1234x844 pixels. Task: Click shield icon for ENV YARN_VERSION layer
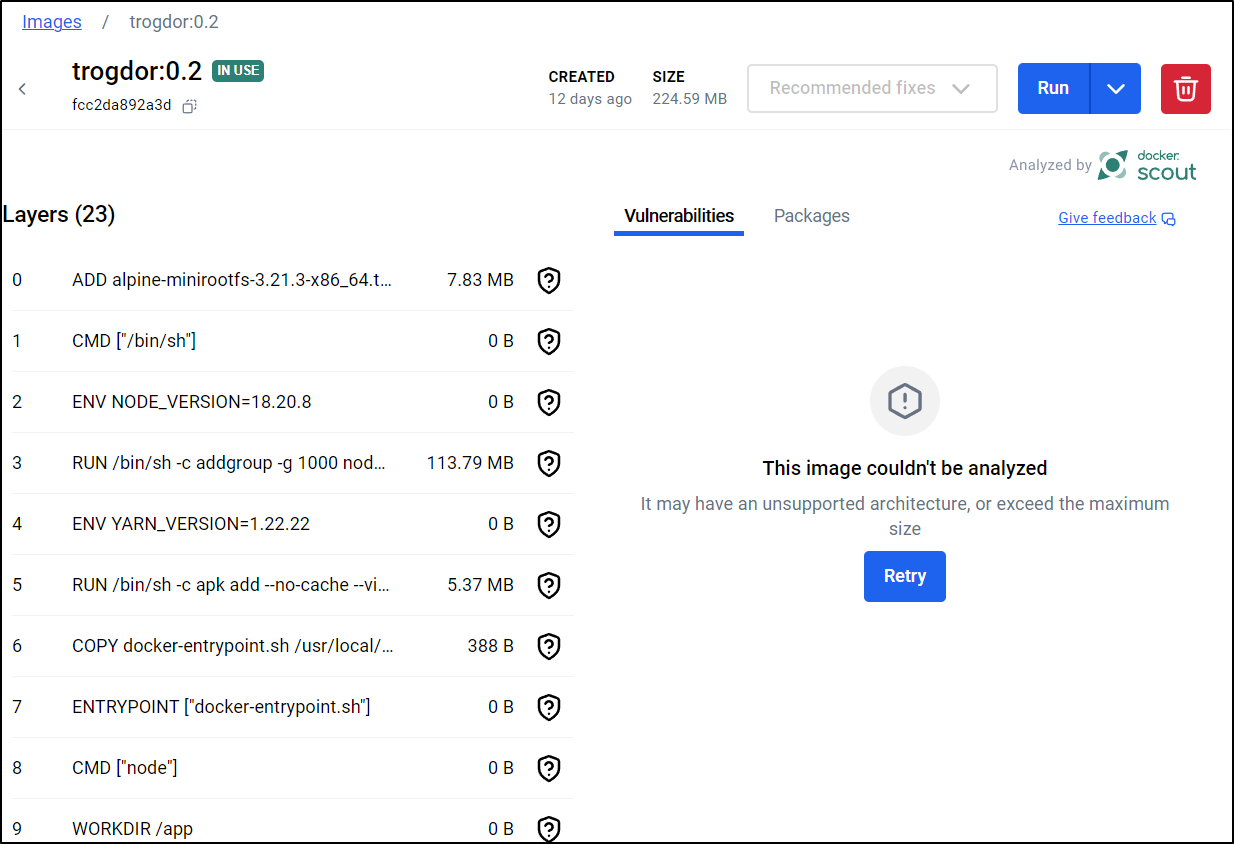tap(548, 524)
